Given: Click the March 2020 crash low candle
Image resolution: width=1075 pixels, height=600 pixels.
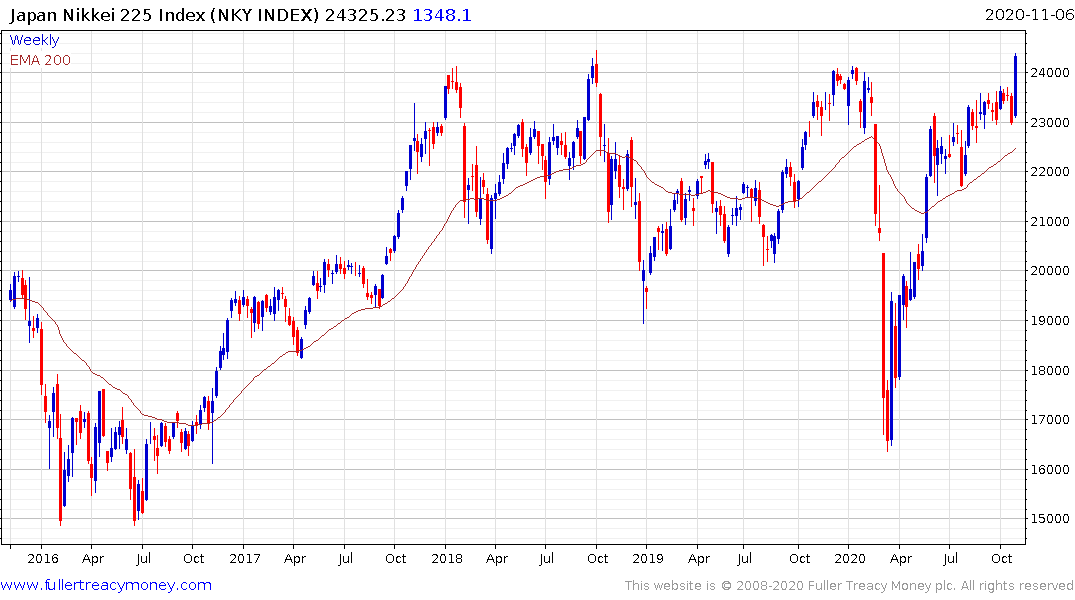Looking at the screenshot, I should 887,417.
